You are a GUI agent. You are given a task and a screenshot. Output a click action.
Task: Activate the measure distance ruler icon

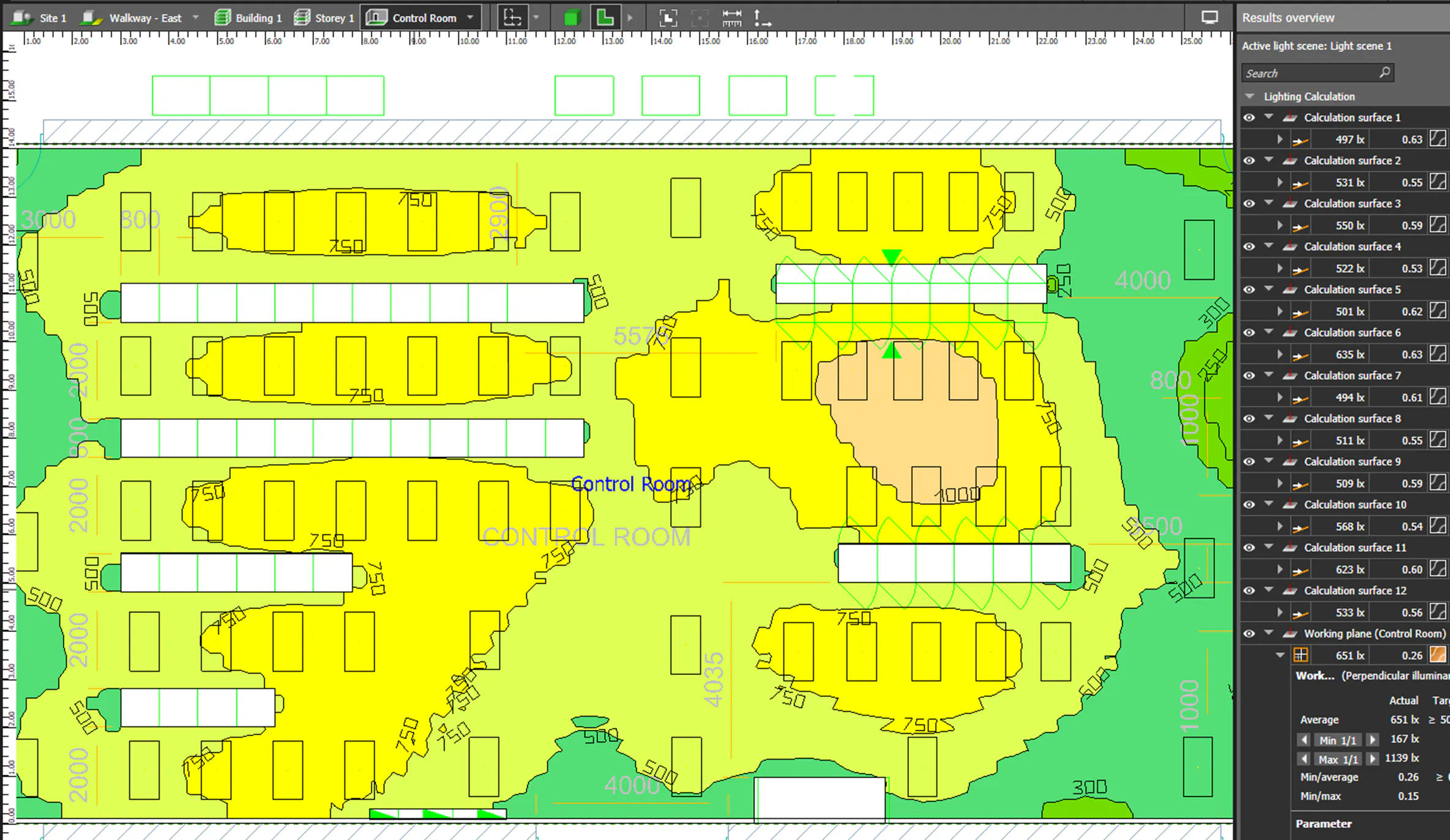(731, 18)
